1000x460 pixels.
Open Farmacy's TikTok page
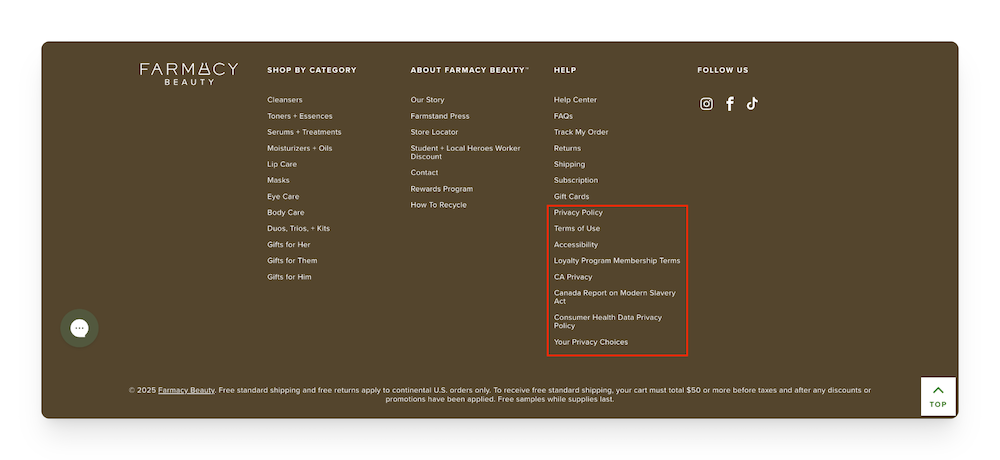pyautogui.click(x=753, y=103)
